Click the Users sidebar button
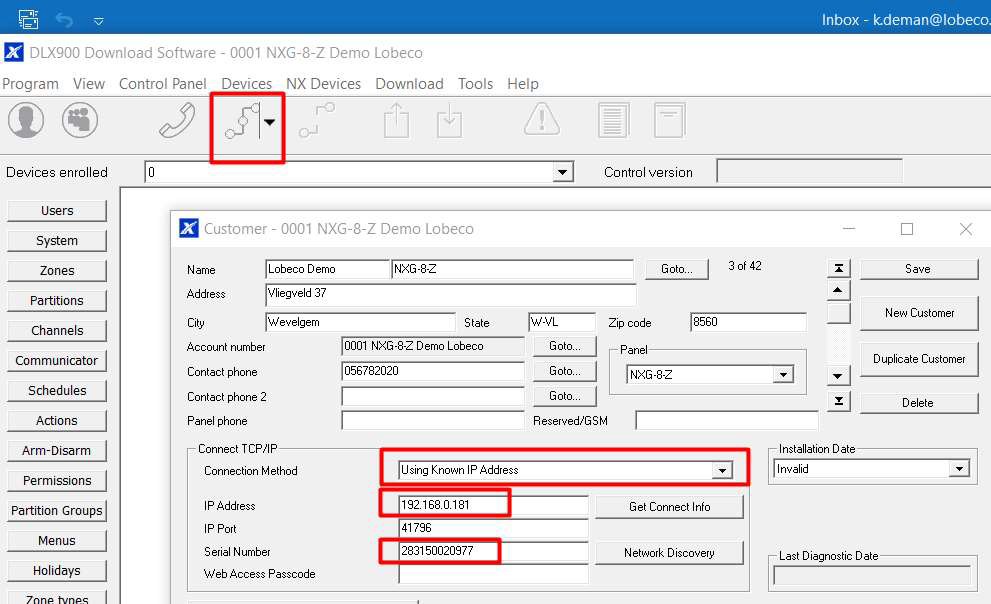 point(57,210)
